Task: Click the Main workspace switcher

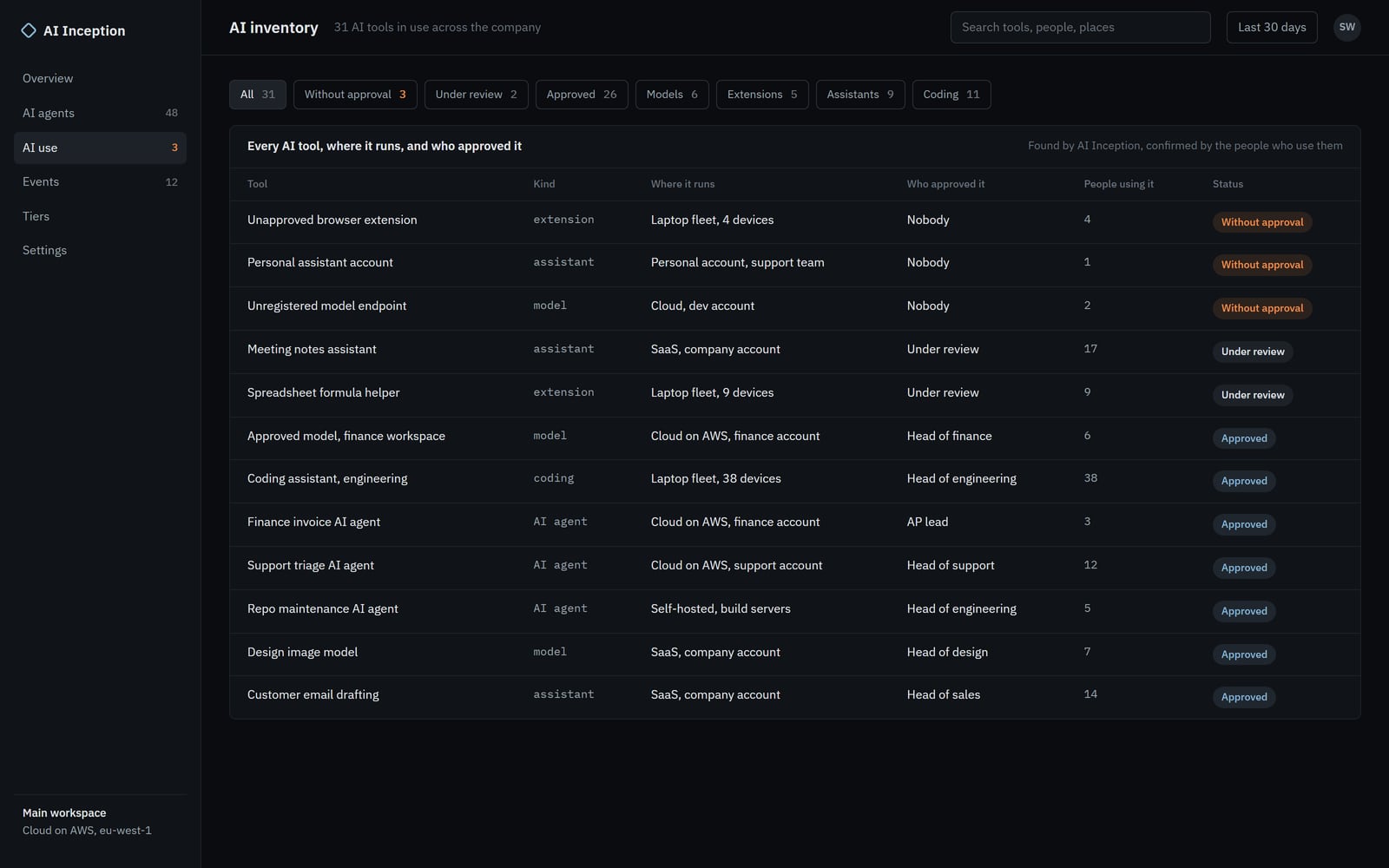Action: click(100, 821)
